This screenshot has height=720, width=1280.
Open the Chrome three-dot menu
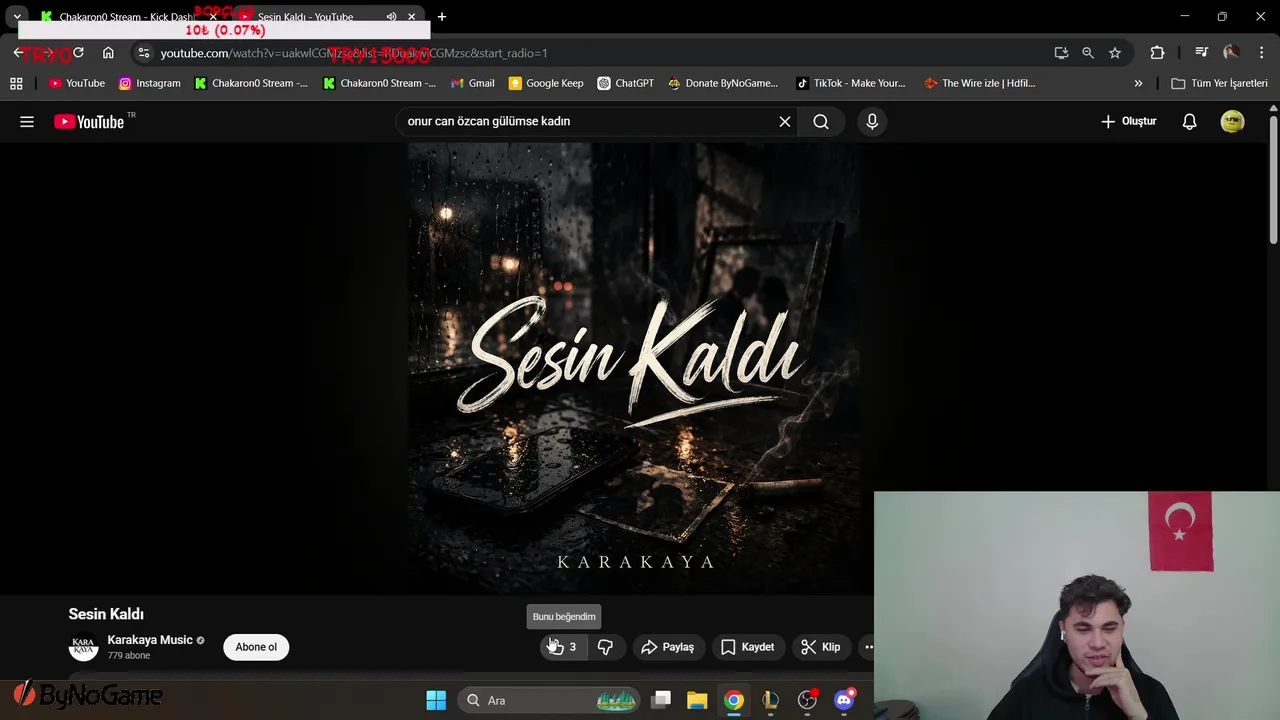[1260, 53]
